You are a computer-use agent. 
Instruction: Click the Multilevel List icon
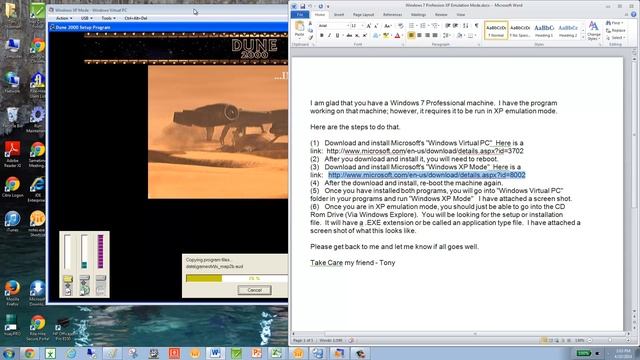click(436, 26)
